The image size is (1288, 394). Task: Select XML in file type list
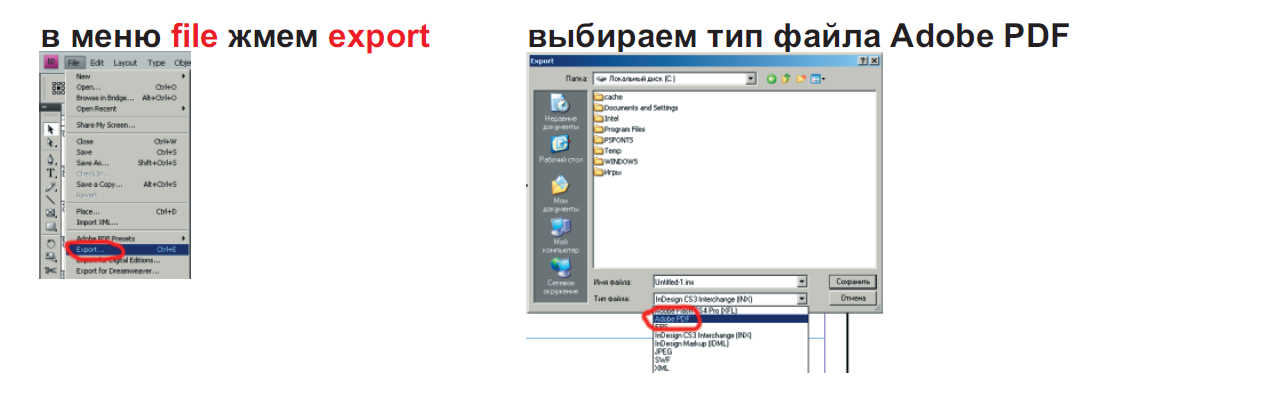click(x=730, y=368)
